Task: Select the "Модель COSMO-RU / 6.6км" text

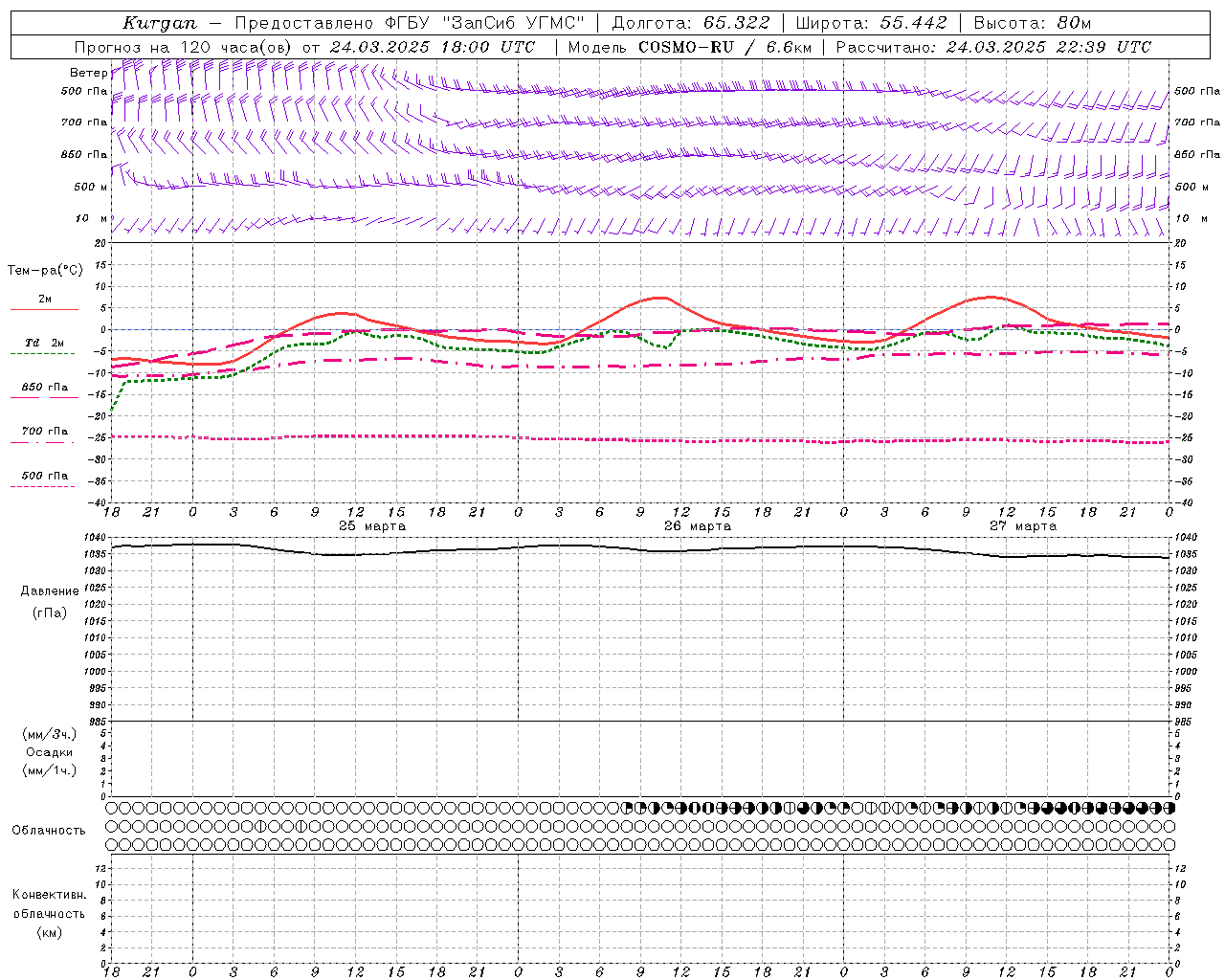Action: click(x=689, y=47)
